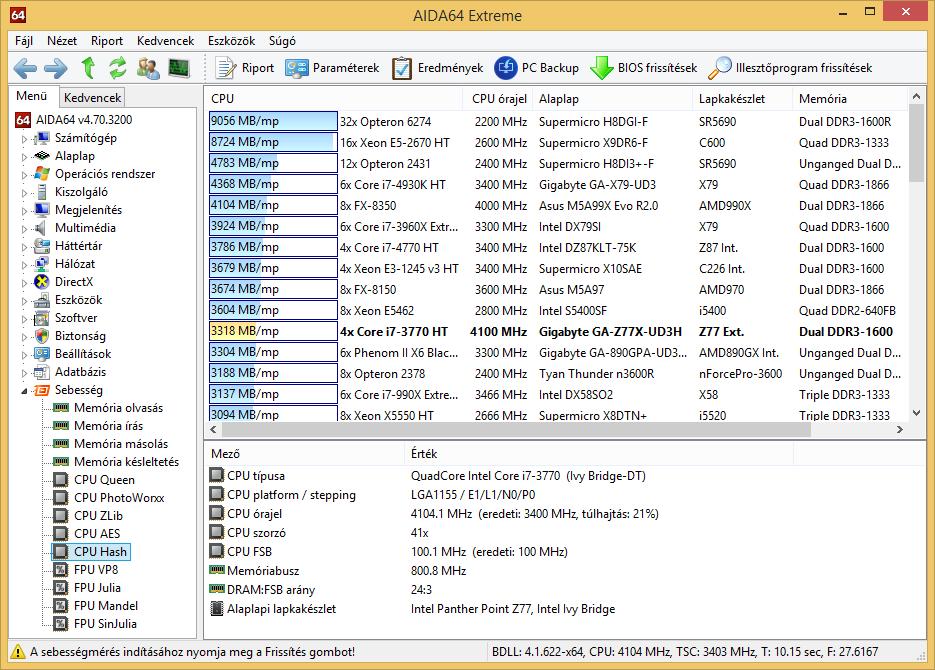Screen dimensions: 935x670
Task: Expand the Multimédia tree node
Action: (x=24, y=228)
